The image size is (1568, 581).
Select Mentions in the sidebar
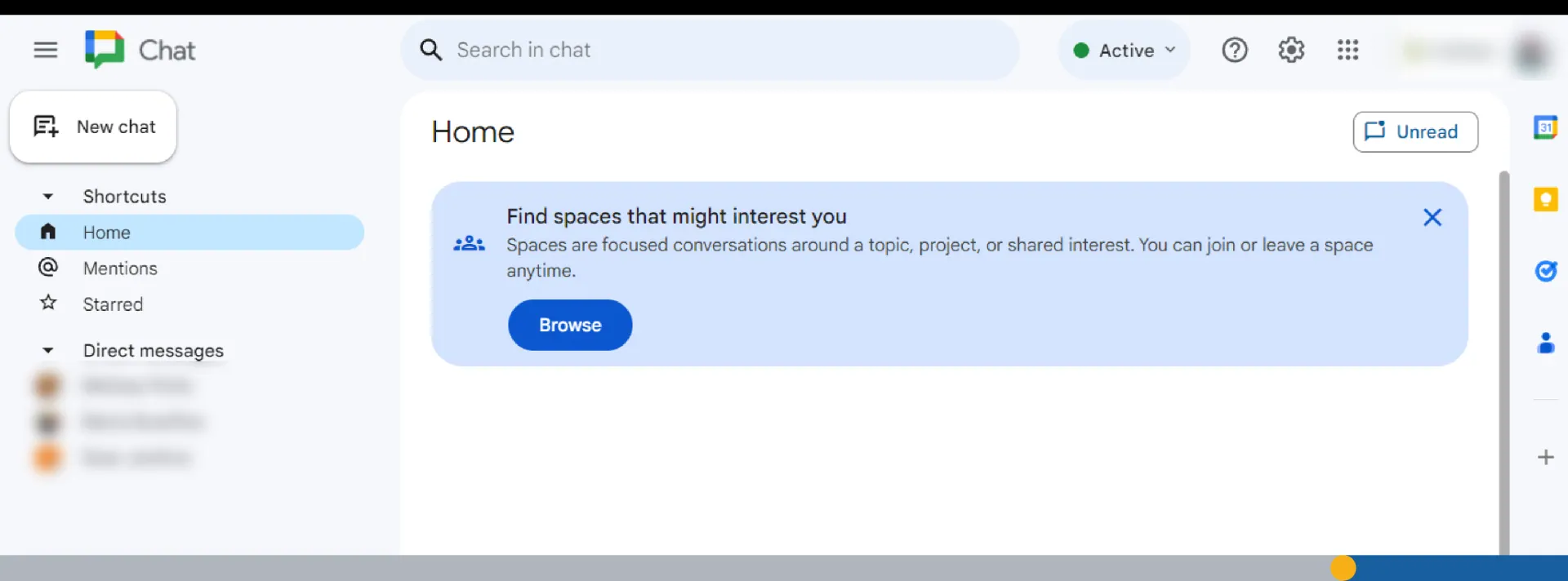[x=120, y=268]
